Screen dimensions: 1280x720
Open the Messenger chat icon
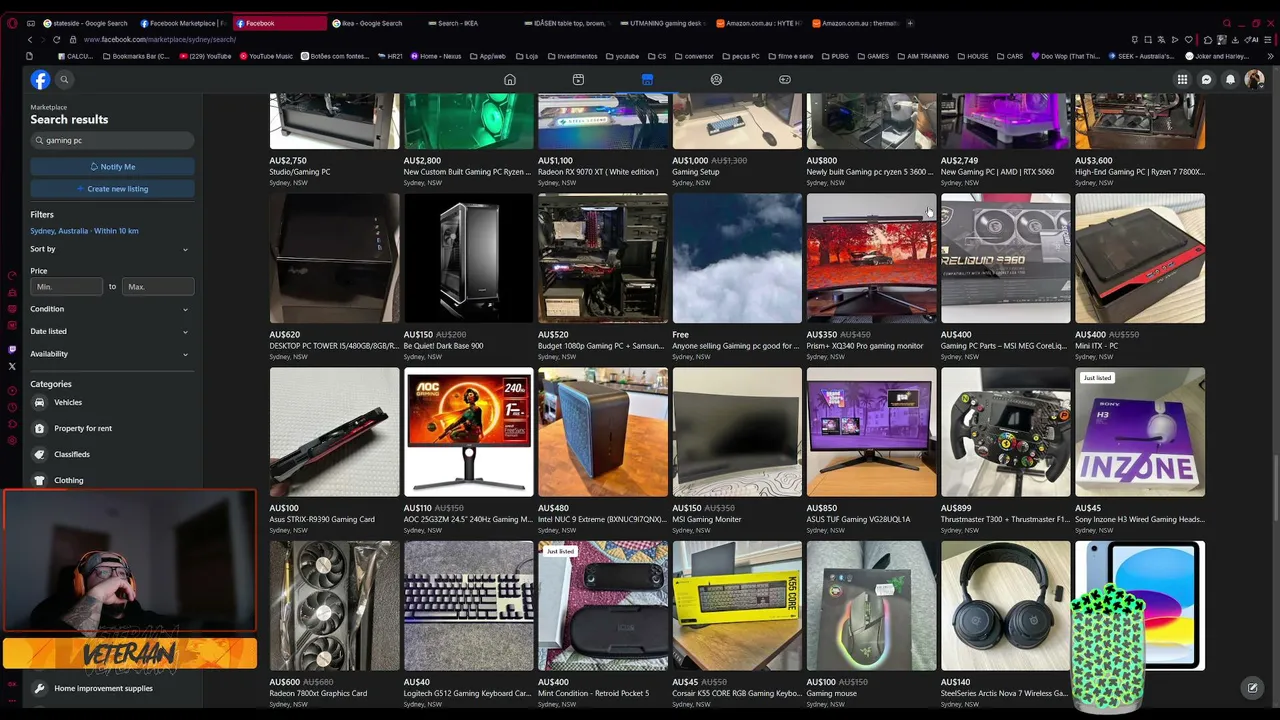click(x=1207, y=80)
